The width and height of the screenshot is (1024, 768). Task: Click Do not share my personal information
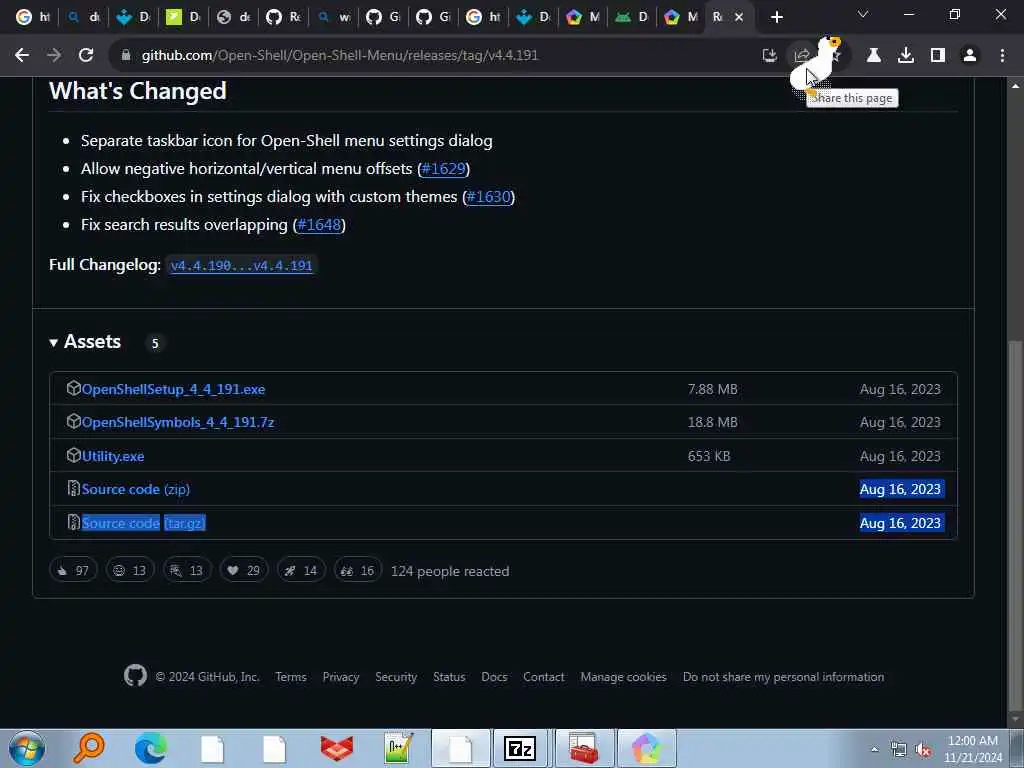[783, 677]
